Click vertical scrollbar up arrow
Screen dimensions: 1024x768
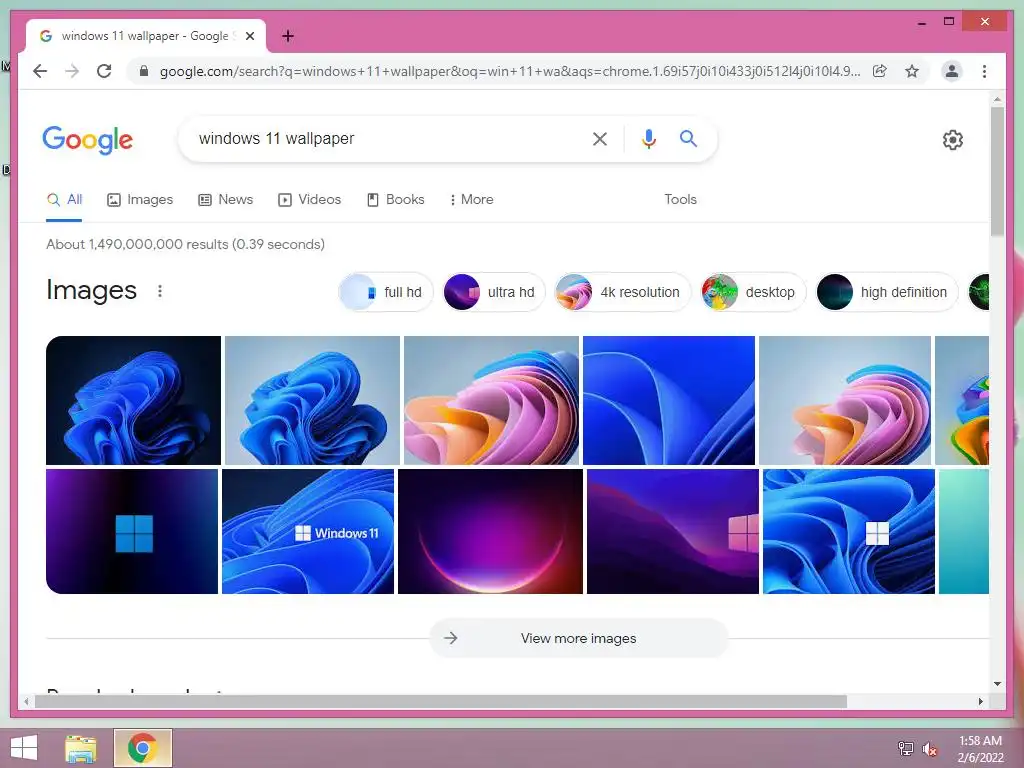(x=997, y=100)
